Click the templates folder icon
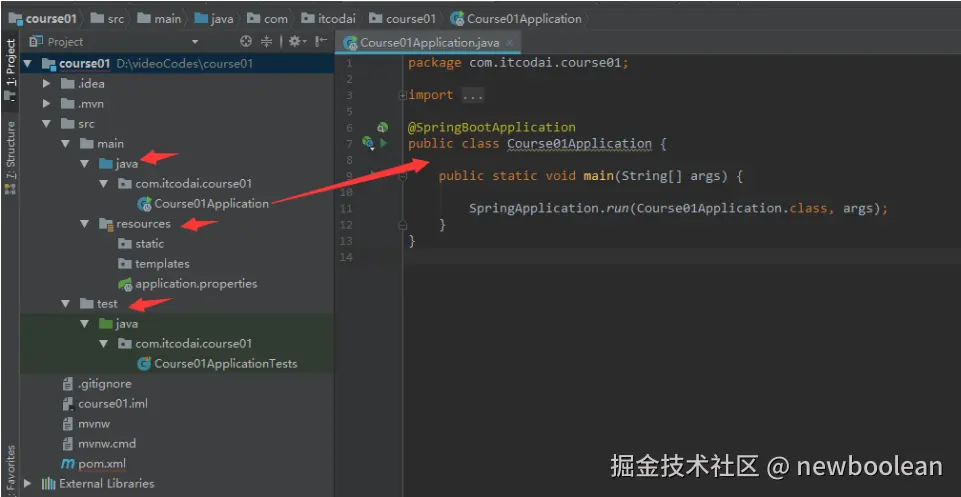Image resolution: width=961 pixels, height=497 pixels. click(x=125, y=264)
